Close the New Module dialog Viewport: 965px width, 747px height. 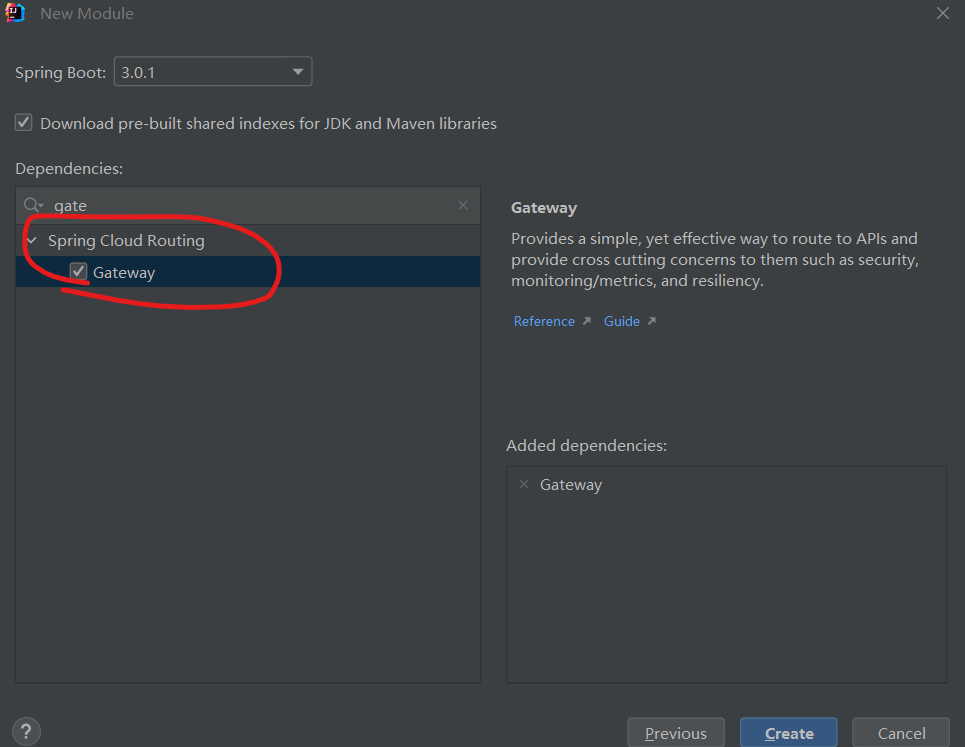(x=942, y=13)
